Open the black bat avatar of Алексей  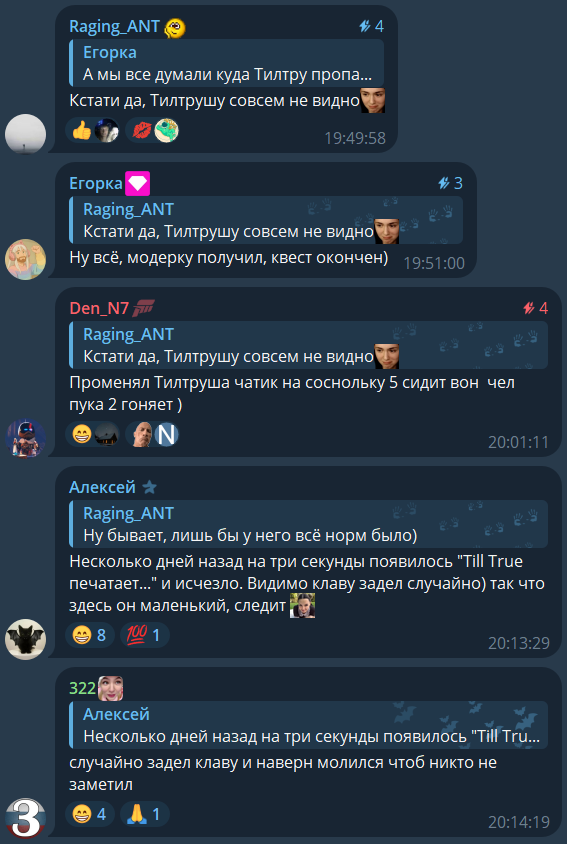[25, 639]
